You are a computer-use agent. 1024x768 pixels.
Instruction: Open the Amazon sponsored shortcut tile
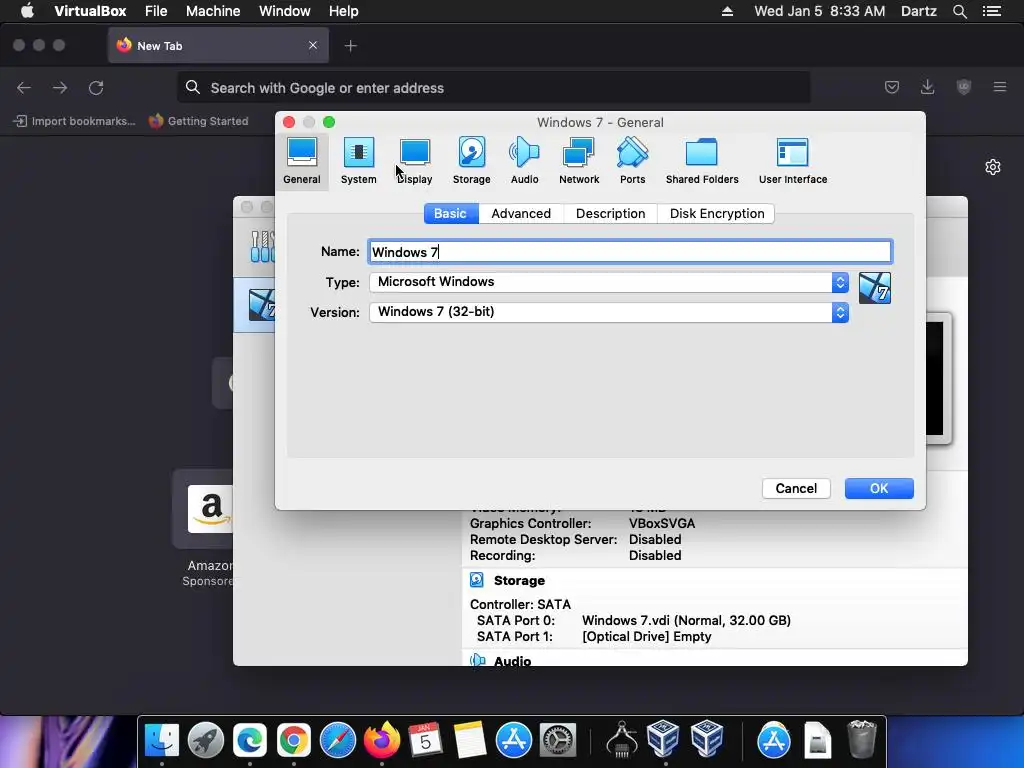tap(210, 509)
